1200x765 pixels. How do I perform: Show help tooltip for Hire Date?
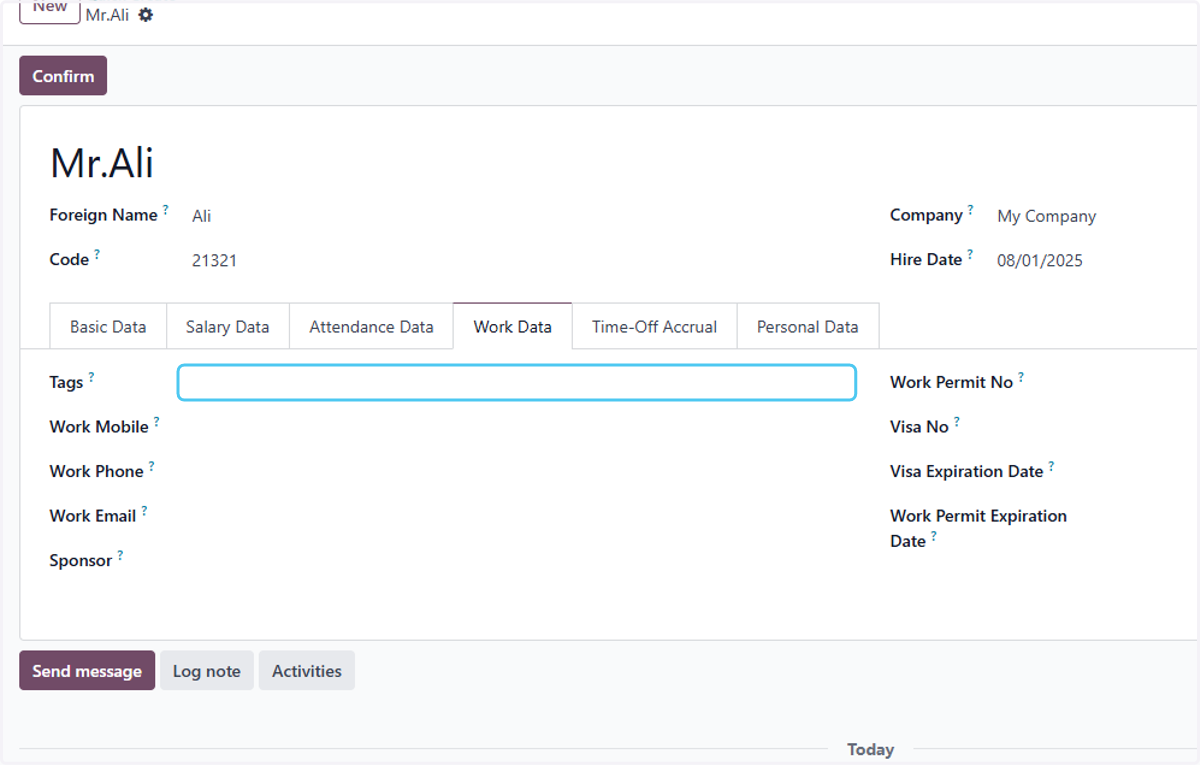[x=970, y=254]
